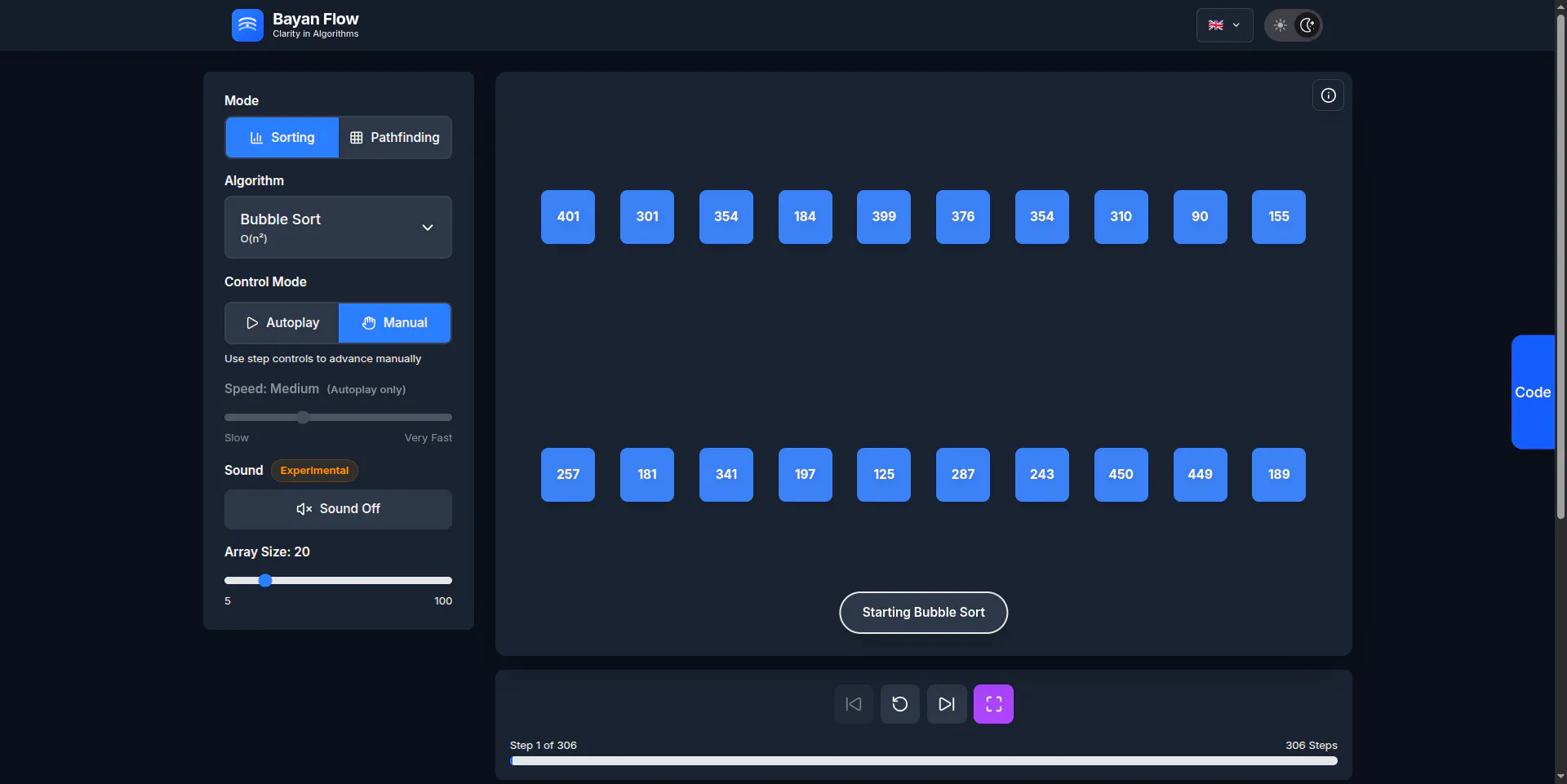Click the 'Speed: Medium' label

272,389
